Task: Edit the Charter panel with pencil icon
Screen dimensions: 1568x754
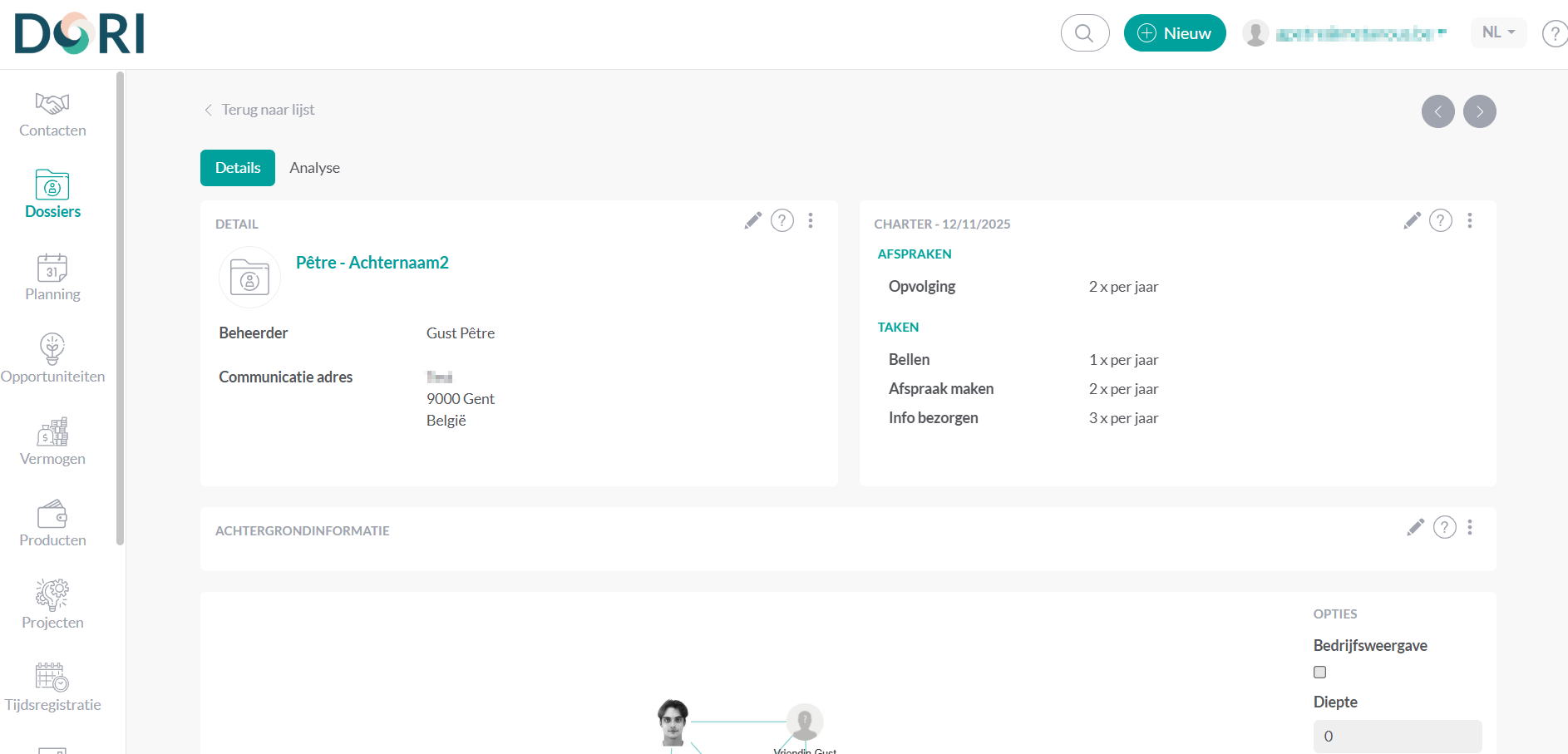Action: [1412, 220]
